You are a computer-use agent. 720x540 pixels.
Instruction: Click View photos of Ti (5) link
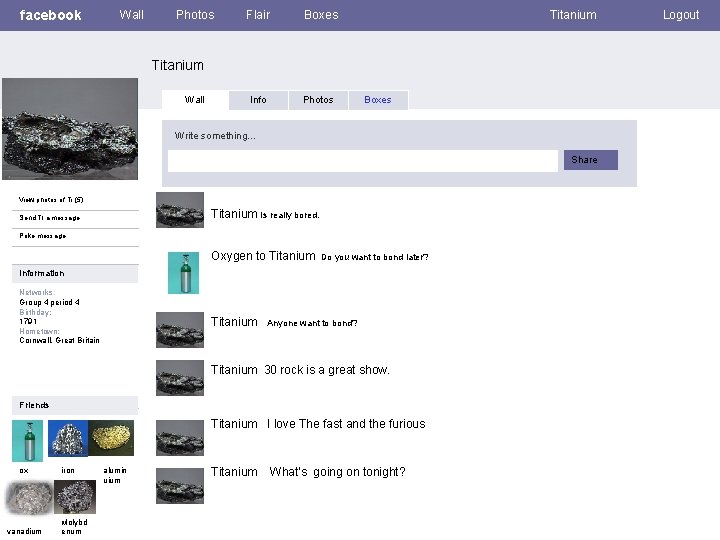[x=51, y=200]
